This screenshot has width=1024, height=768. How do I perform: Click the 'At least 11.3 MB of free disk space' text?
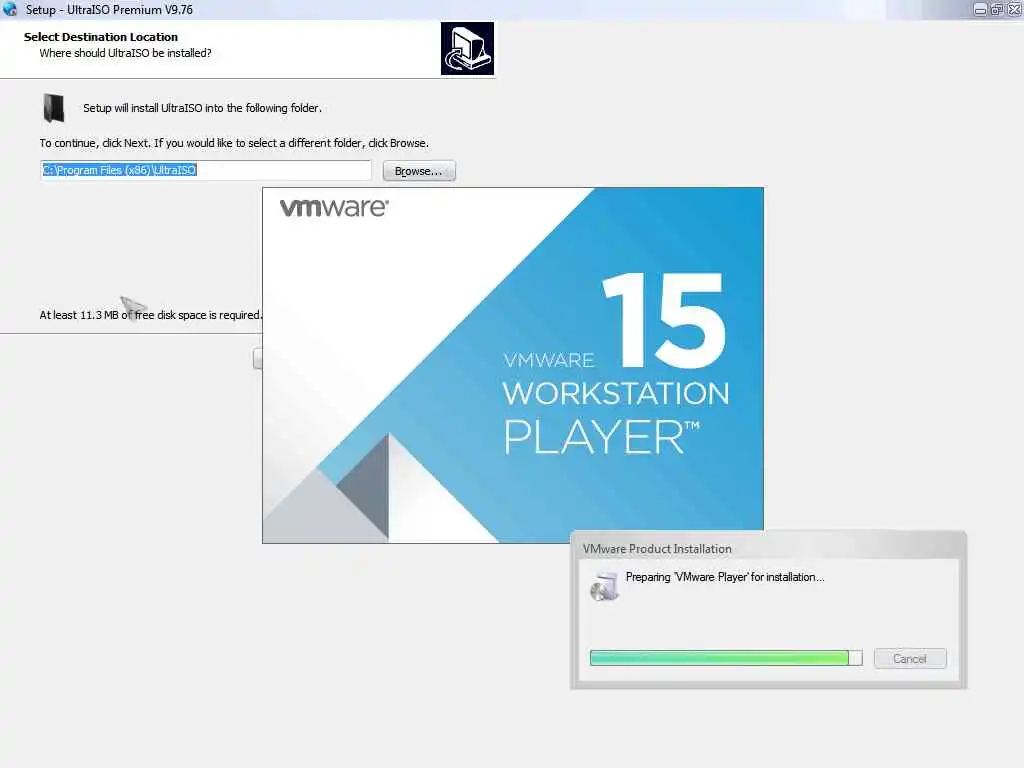tap(150, 315)
